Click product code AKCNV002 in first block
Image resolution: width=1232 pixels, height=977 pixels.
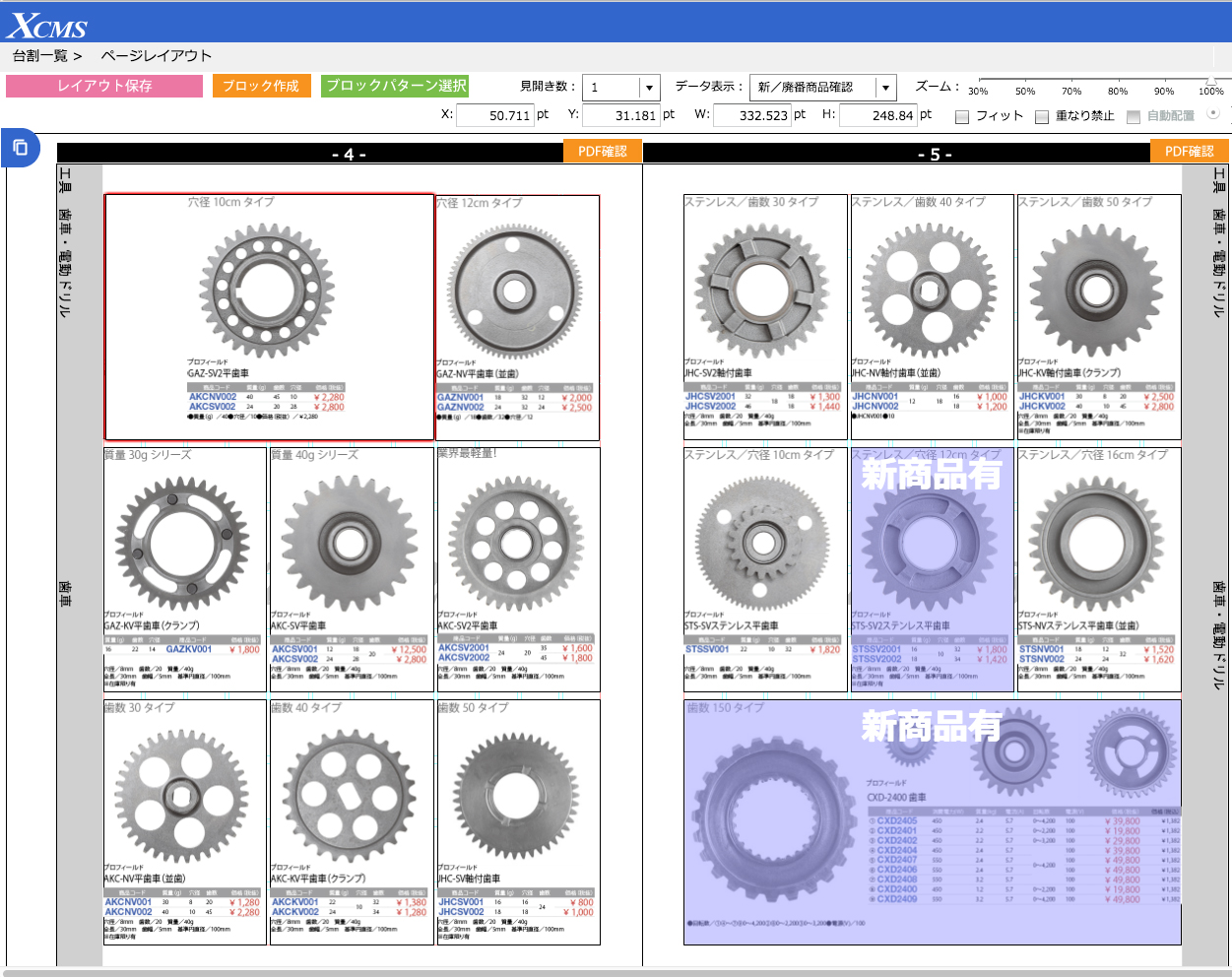tap(213, 397)
